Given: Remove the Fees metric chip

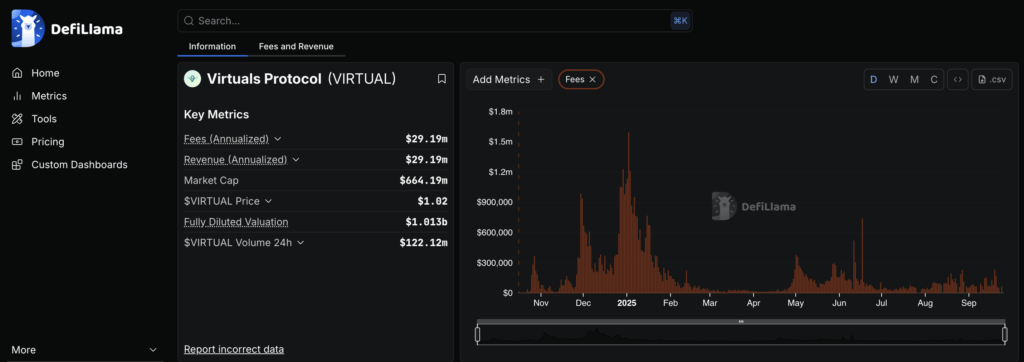Looking at the screenshot, I should coord(592,79).
